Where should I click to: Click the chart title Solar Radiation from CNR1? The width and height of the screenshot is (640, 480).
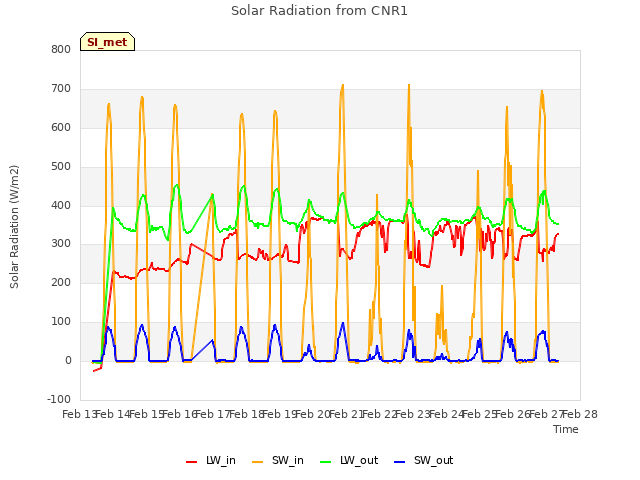319,11
